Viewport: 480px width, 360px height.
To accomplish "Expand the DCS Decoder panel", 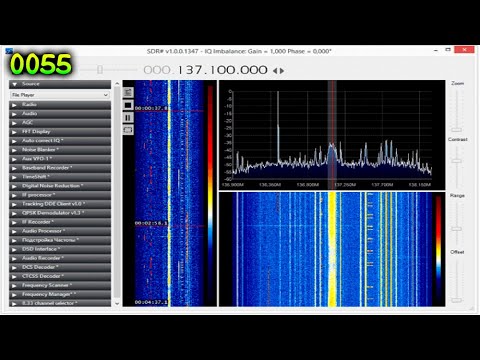I will click(60, 267).
